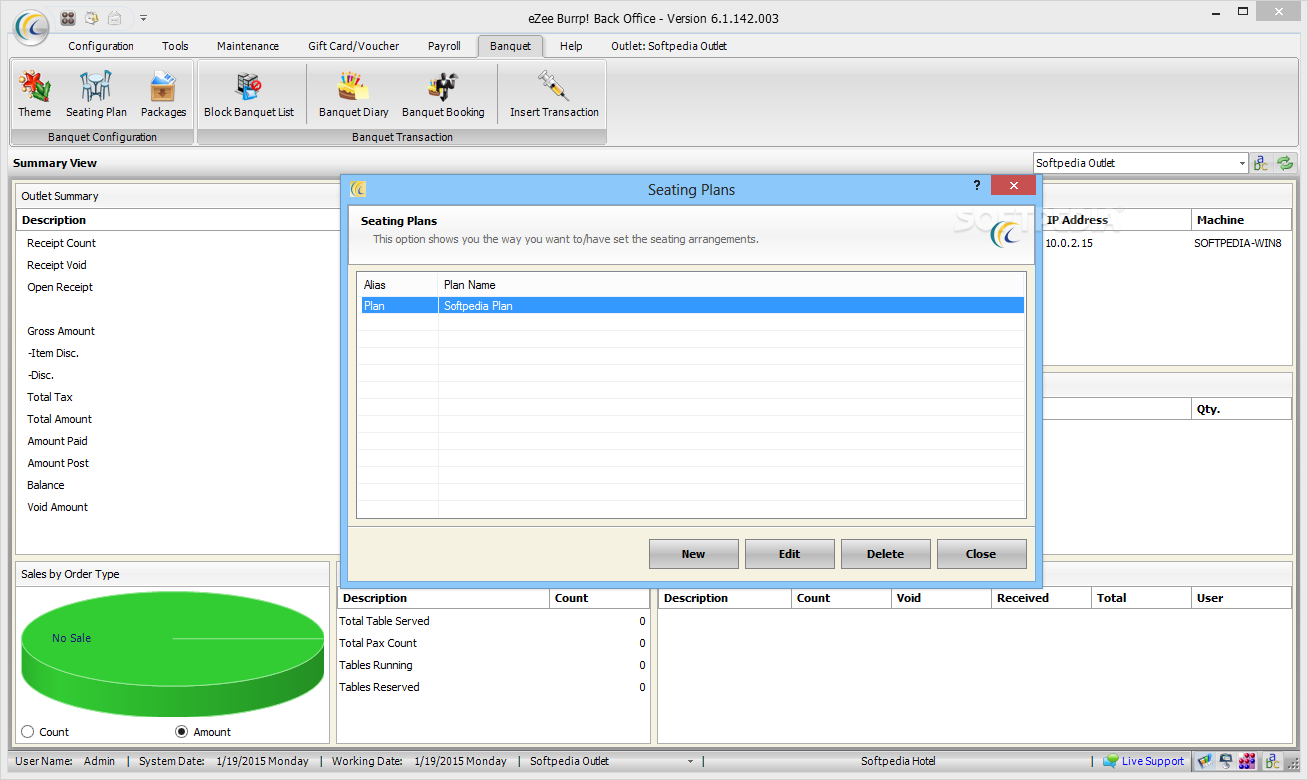Open Banquet Booking
This screenshot has width=1308, height=780.
[443, 95]
